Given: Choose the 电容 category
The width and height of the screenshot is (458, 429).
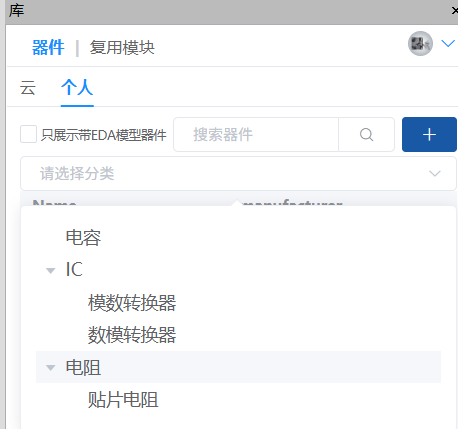Looking at the screenshot, I should click(x=83, y=238).
